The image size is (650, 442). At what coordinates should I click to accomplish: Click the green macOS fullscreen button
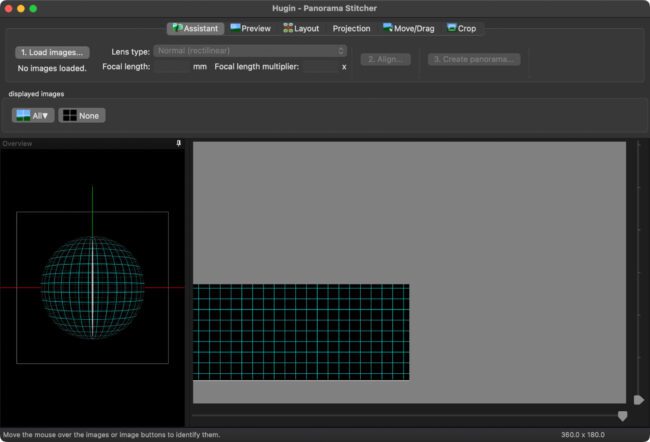pyautogui.click(x=33, y=8)
